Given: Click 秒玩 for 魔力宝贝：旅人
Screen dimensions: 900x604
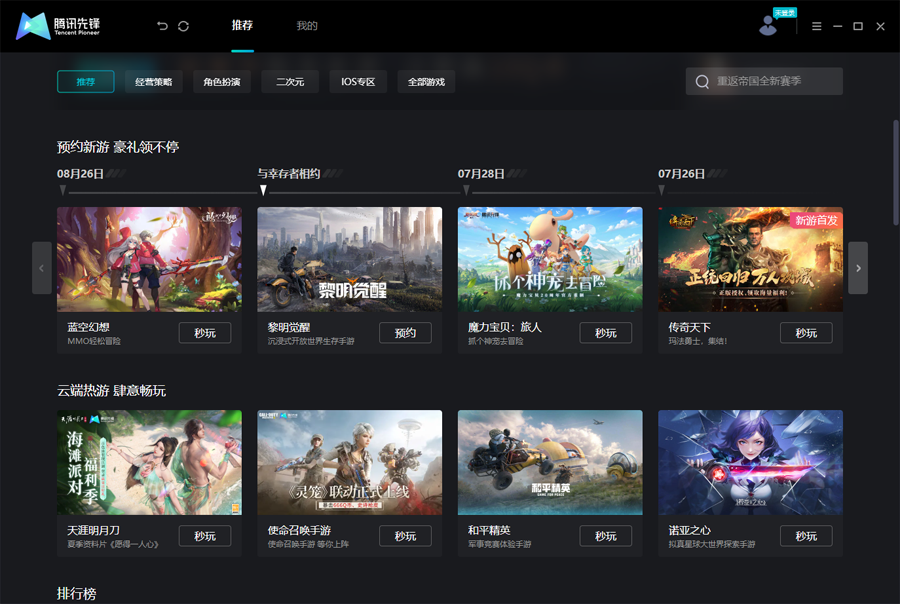Looking at the screenshot, I should tap(606, 333).
